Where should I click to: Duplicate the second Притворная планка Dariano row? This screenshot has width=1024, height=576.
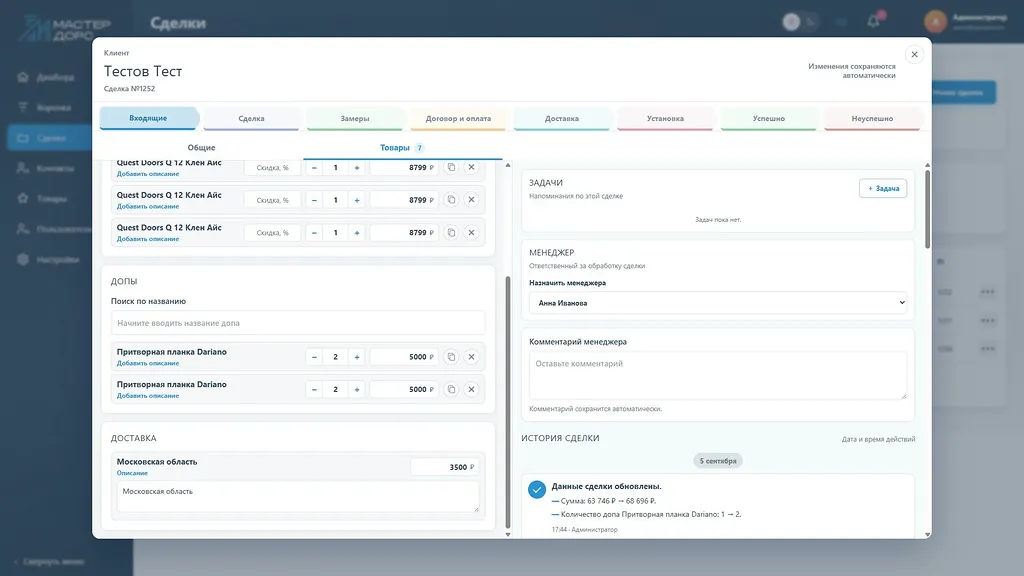pos(451,389)
